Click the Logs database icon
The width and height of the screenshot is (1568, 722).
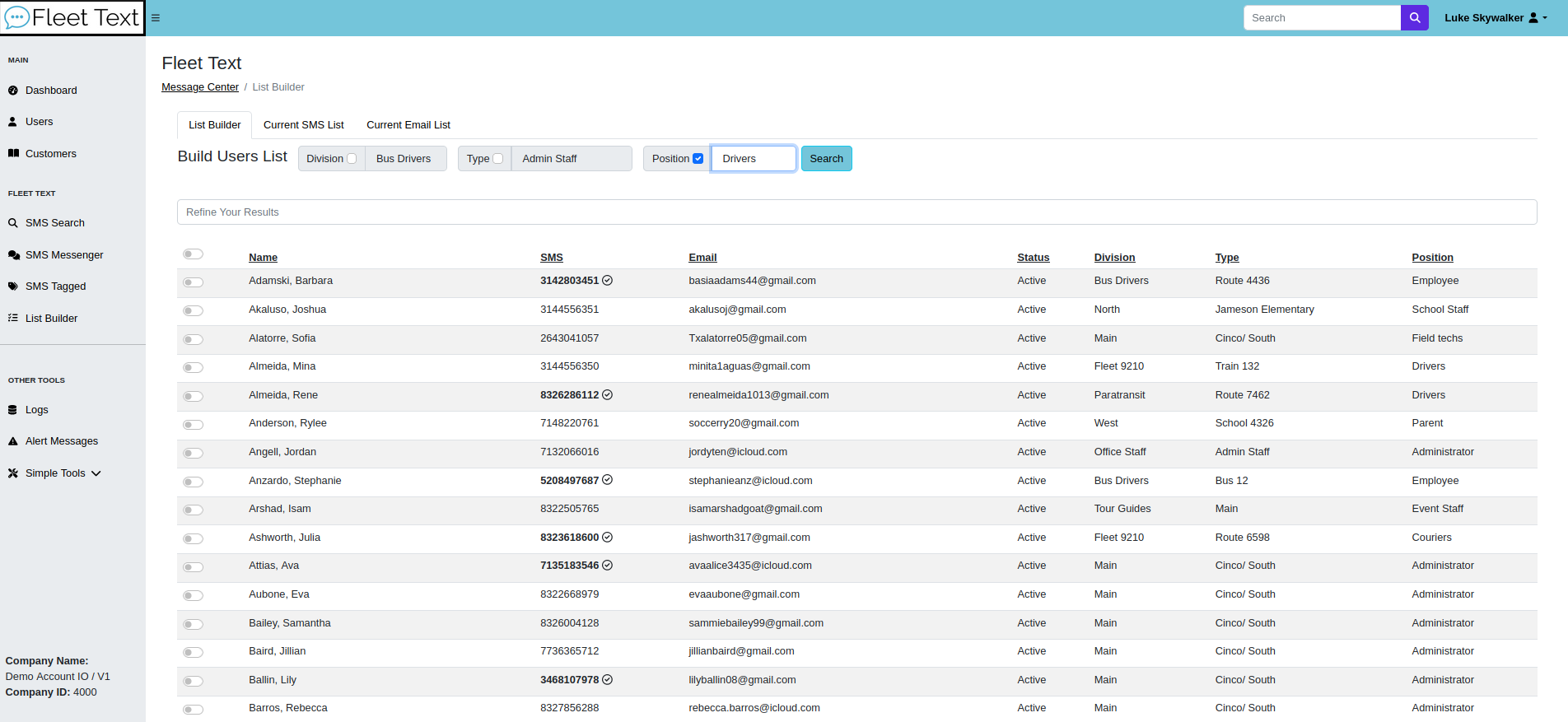(13, 410)
